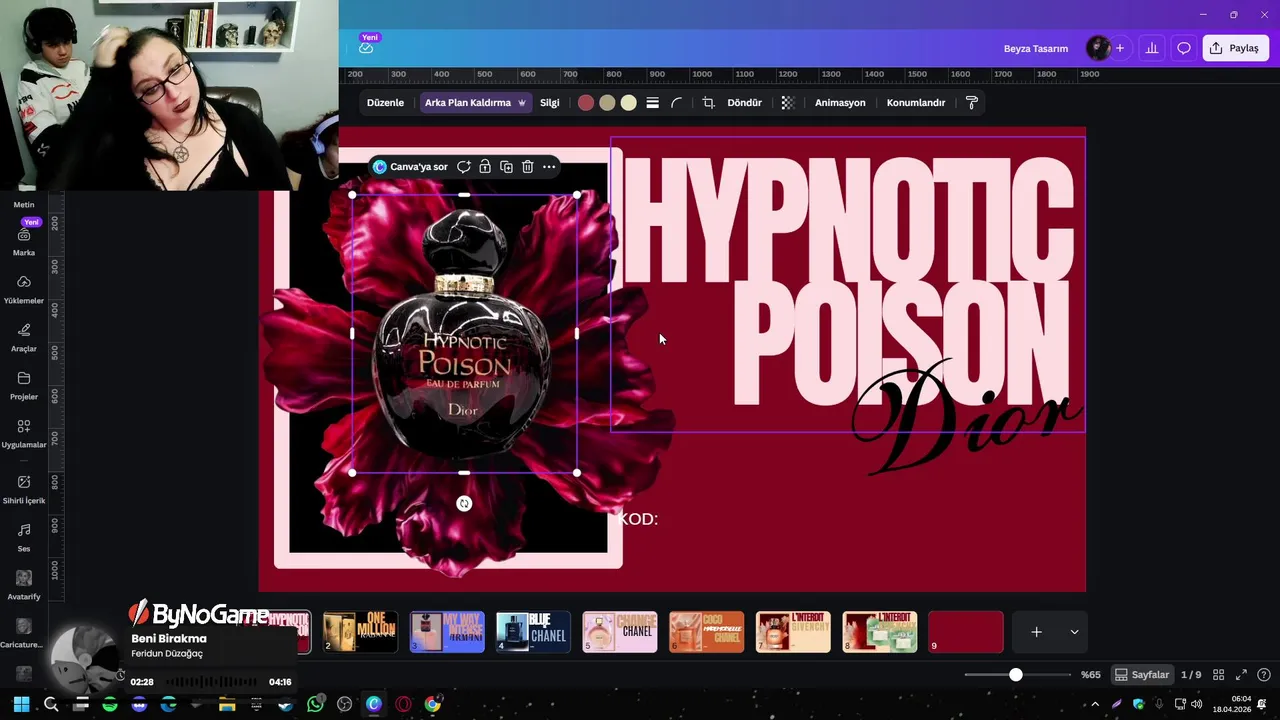Open WhatsApp from the taskbar

(316, 705)
